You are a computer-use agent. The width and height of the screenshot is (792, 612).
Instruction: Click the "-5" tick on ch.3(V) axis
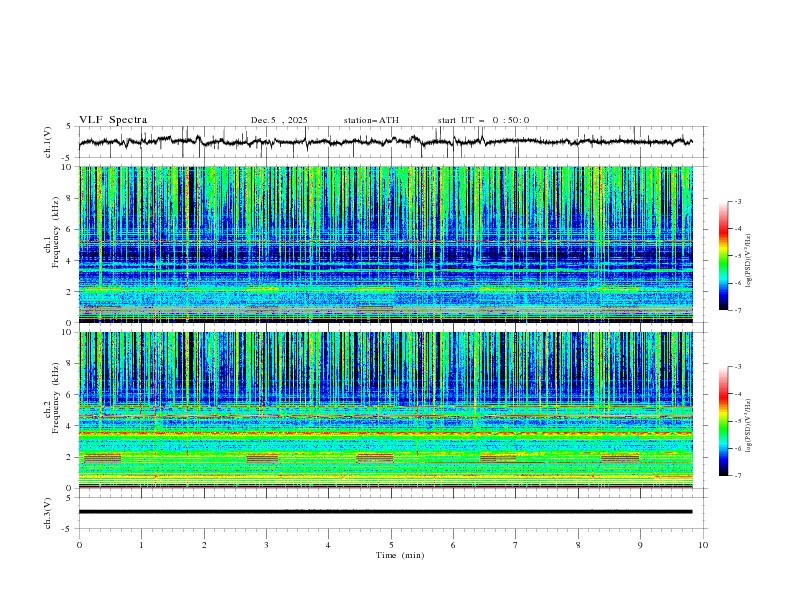tap(68, 529)
